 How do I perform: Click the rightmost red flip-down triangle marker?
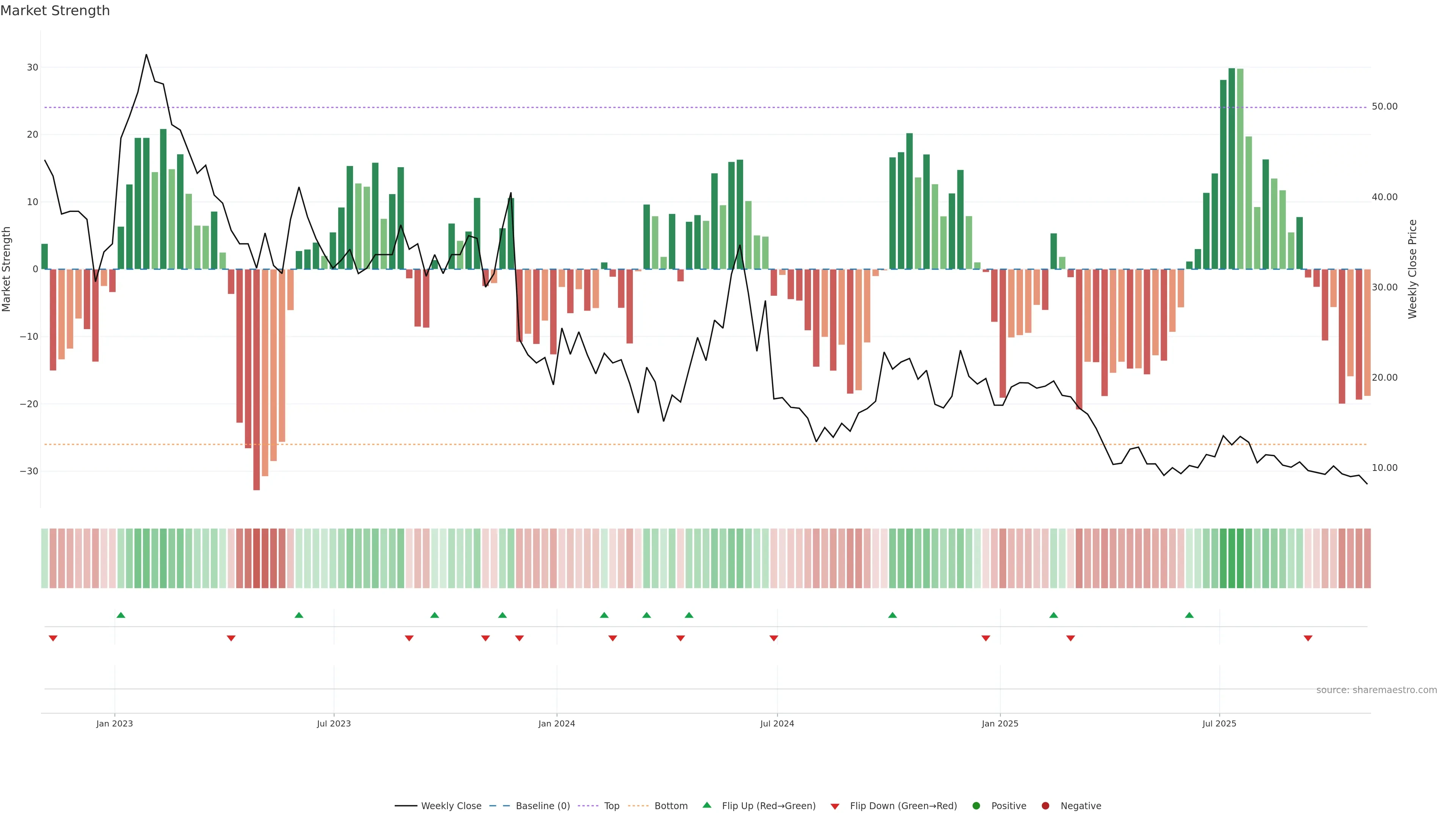pos(1308,638)
